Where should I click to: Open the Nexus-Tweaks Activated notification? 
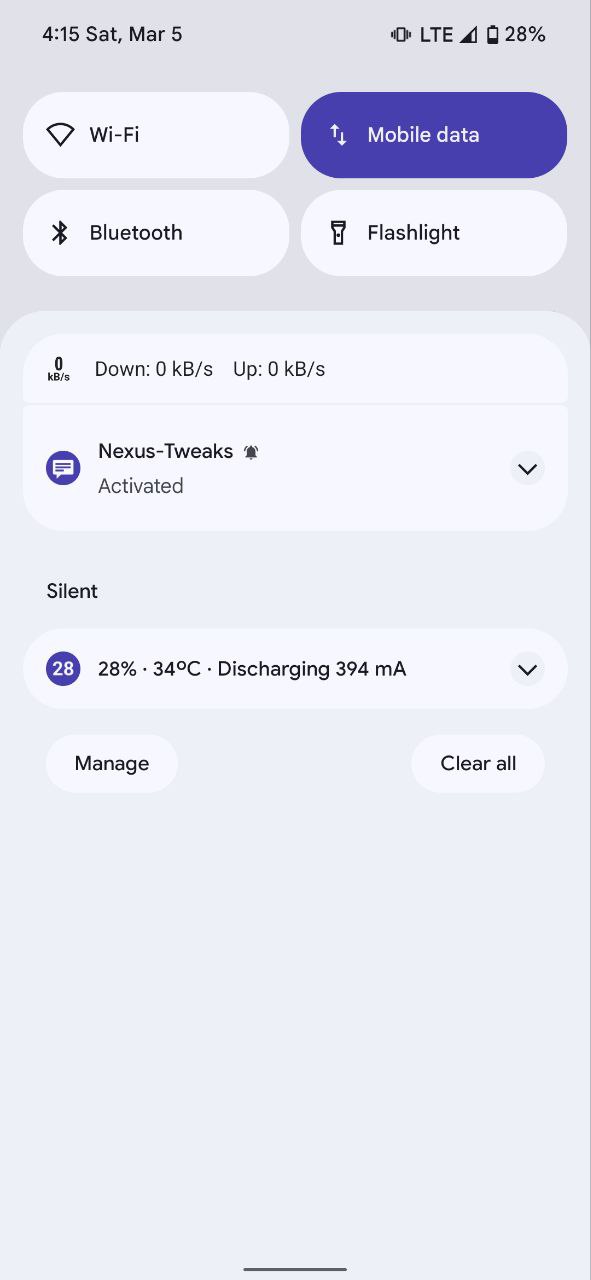point(295,468)
